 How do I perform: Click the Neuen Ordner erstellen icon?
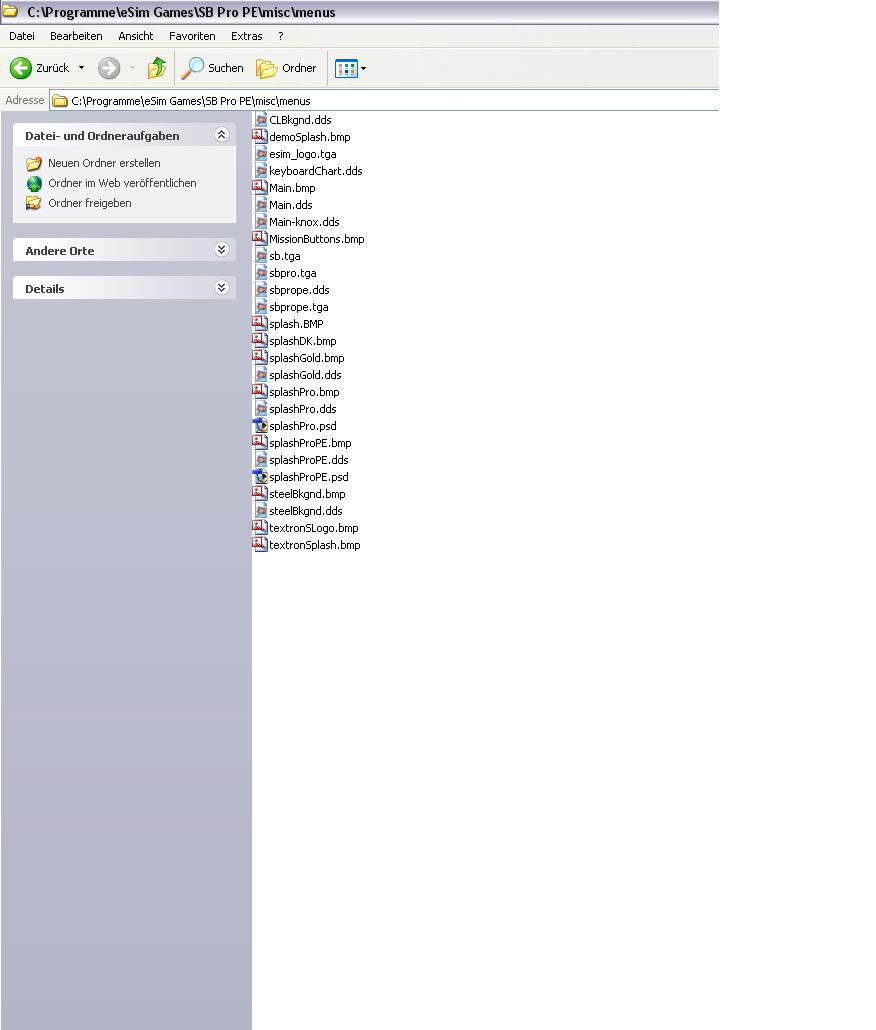tap(34, 163)
